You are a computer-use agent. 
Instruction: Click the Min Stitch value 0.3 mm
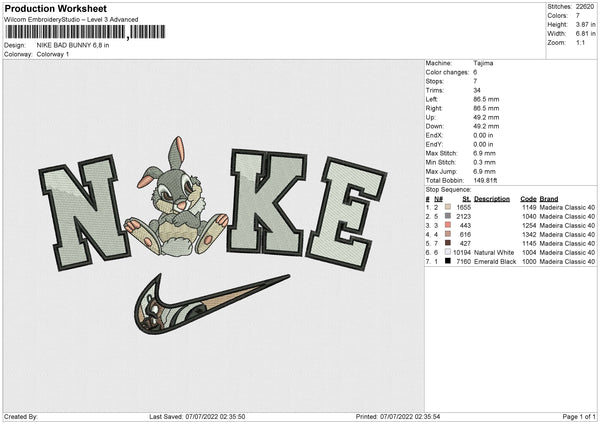[x=484, y=162]
